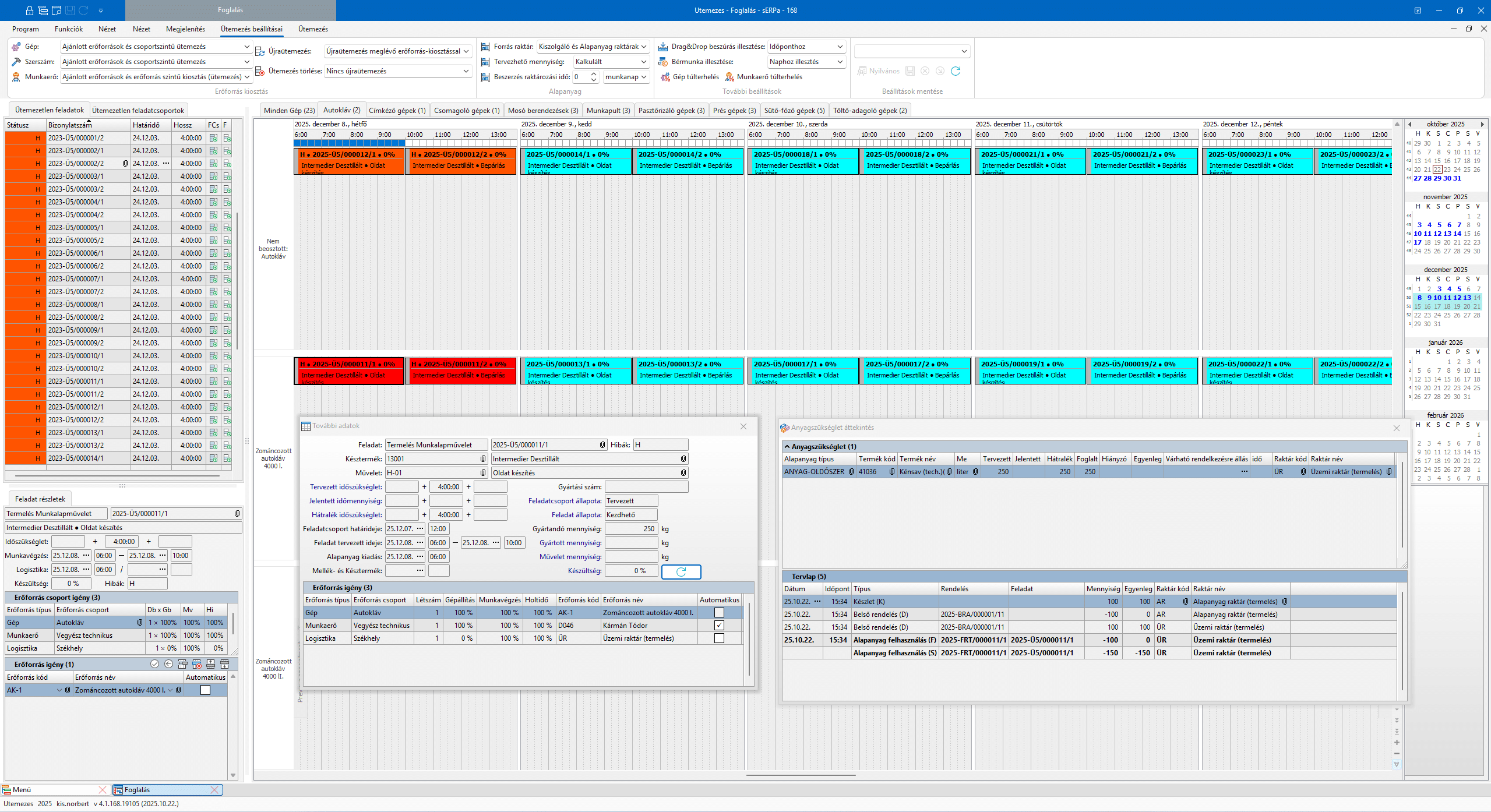The height and width of the screenshot is (812, 1491).
Task: Open the Funkciók menu
Action: [x=68, y=29]
